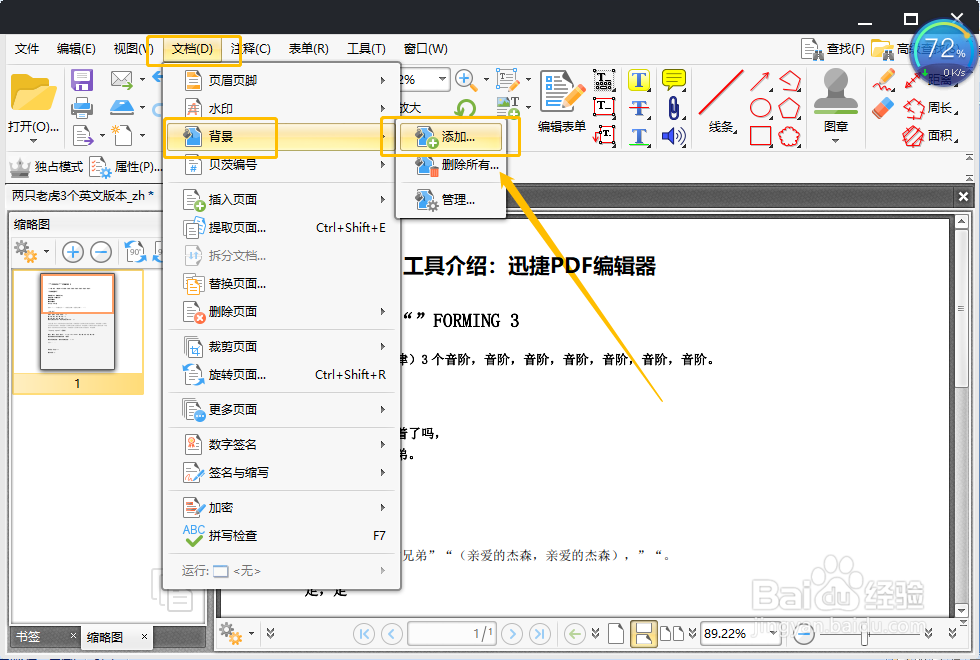Open the 窗口(W) menu
Image resolution: width=980 pixels, height=660 pixels.
click(426, 49)
